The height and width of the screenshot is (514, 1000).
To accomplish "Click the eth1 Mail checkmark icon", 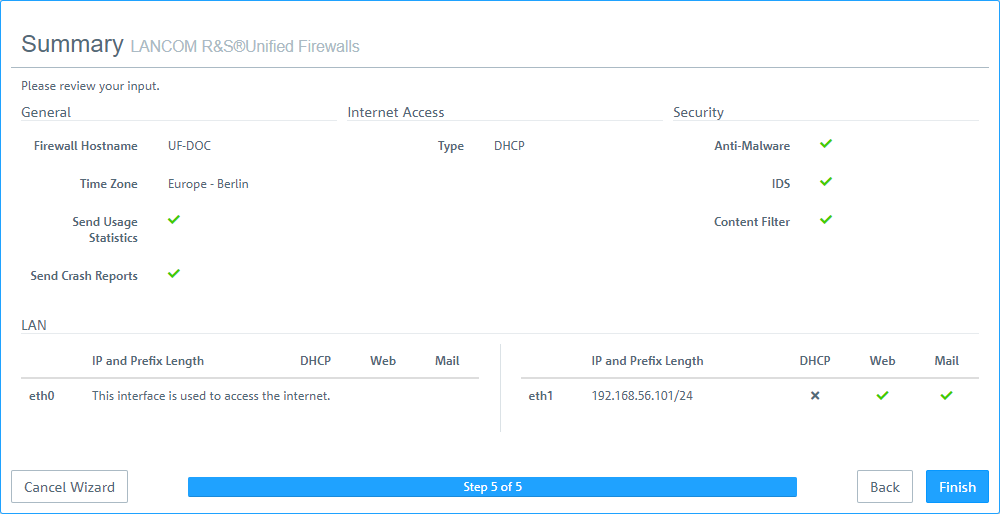I will coord(946,396).
